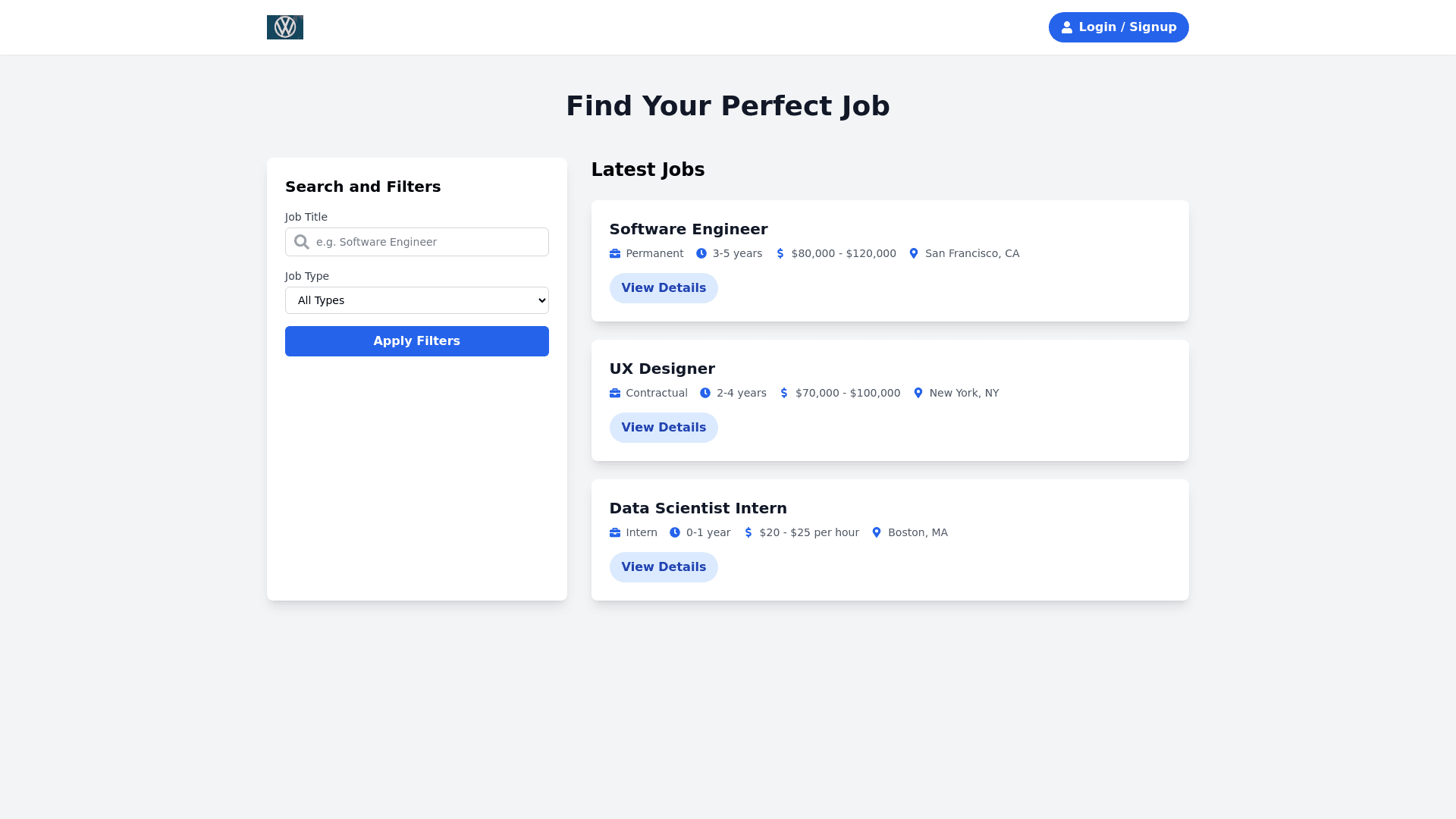Click the UX Designer job title
1456x819 pixels.
click(x=662, y=369)
